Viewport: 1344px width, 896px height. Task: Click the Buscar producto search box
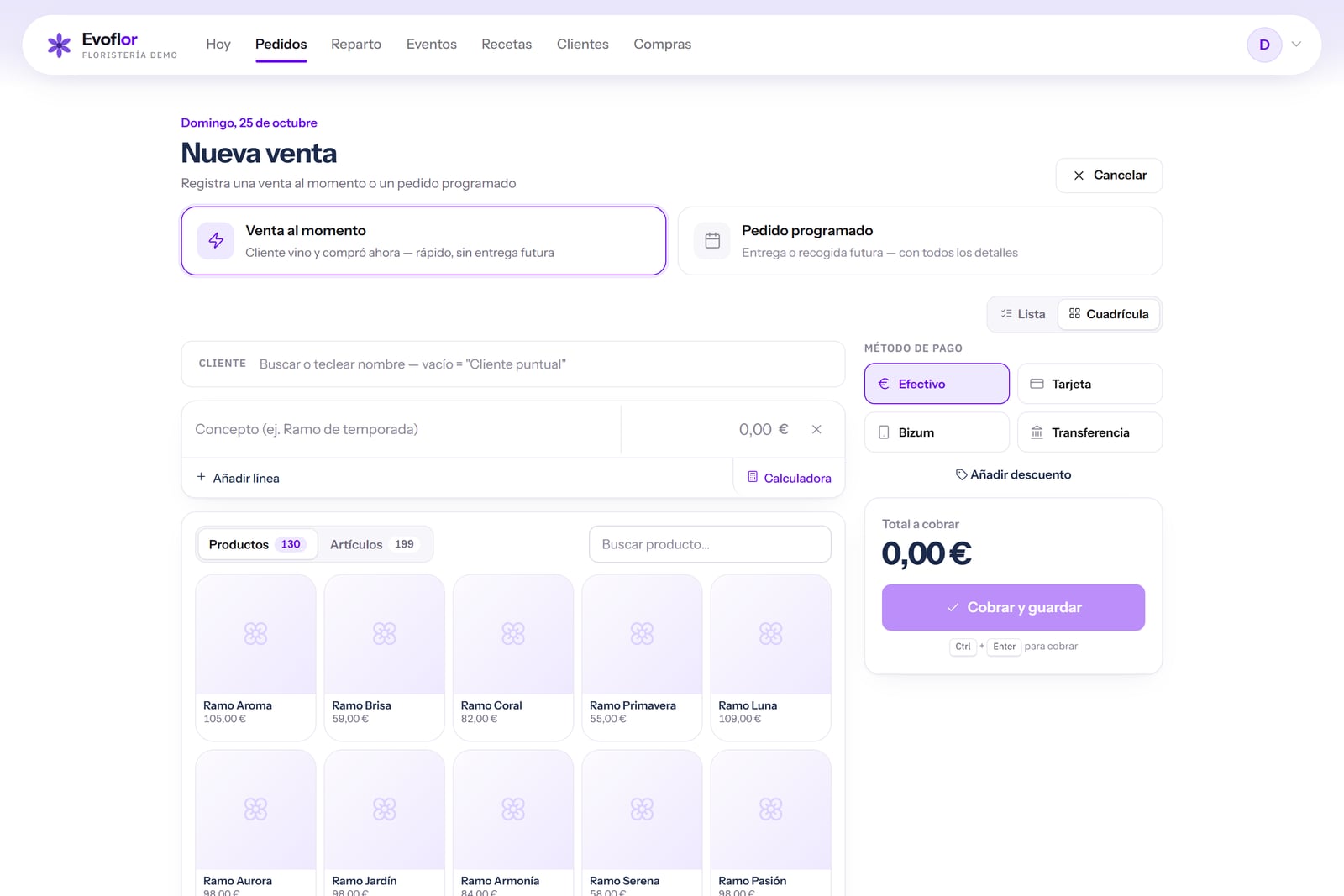coord(710,544)
